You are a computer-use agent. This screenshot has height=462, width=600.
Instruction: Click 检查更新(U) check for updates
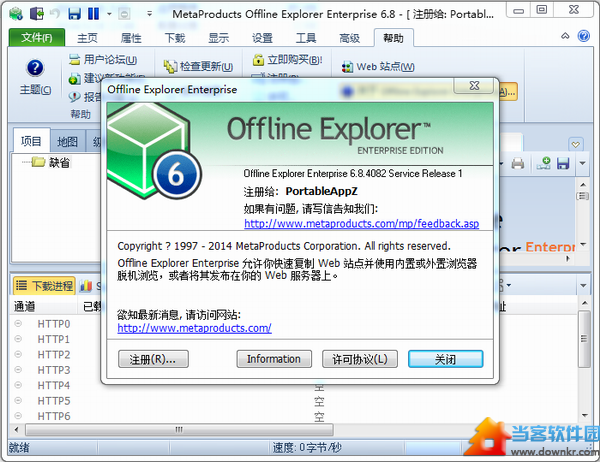point(198,67)
